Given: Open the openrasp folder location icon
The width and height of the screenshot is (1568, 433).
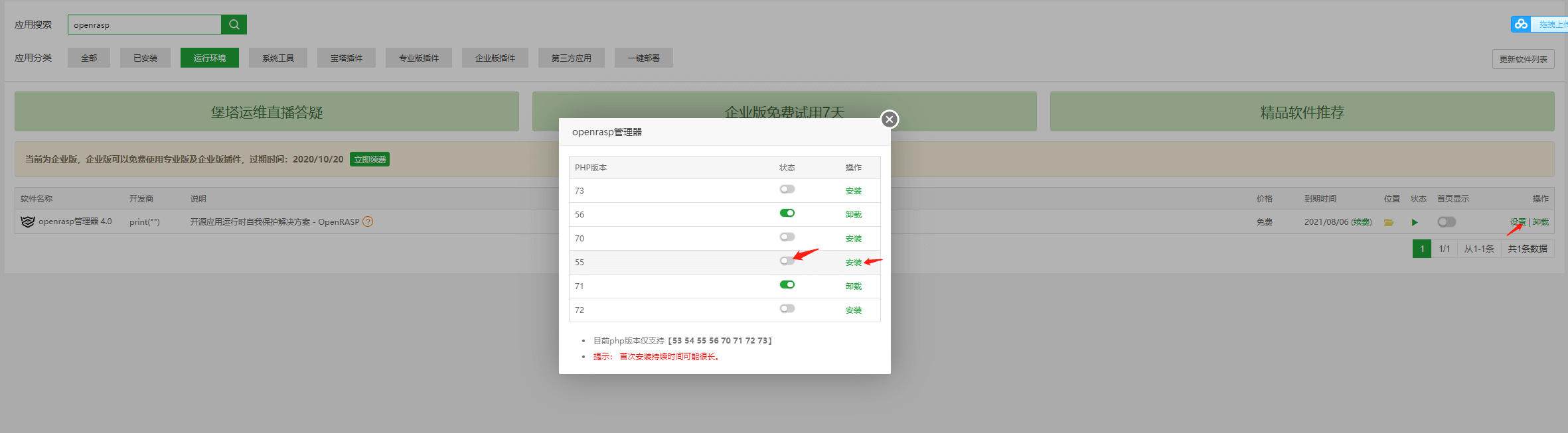Looking at the screenshot, I should point(1389,222).
